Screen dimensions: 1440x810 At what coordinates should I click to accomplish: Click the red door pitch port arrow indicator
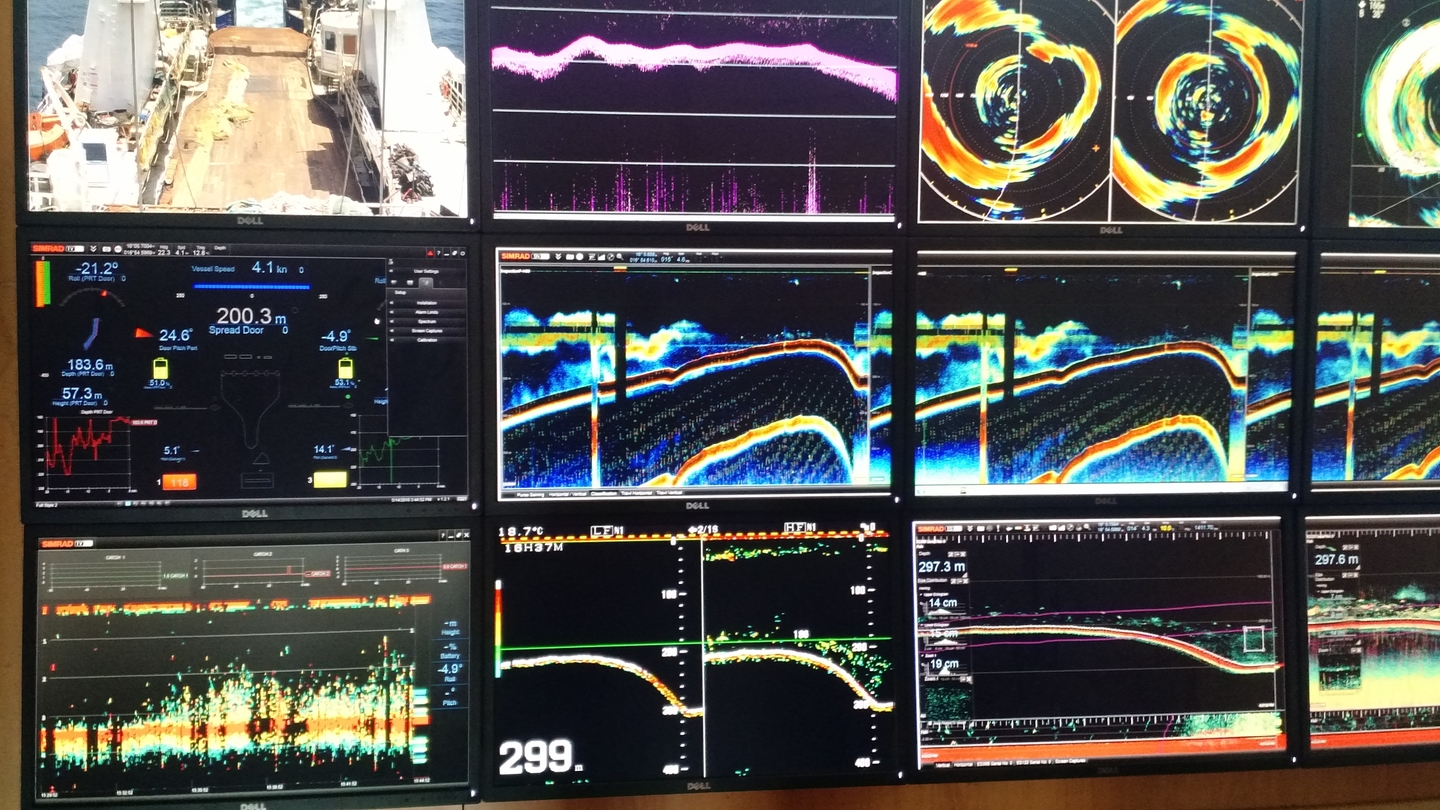[145, 334]
